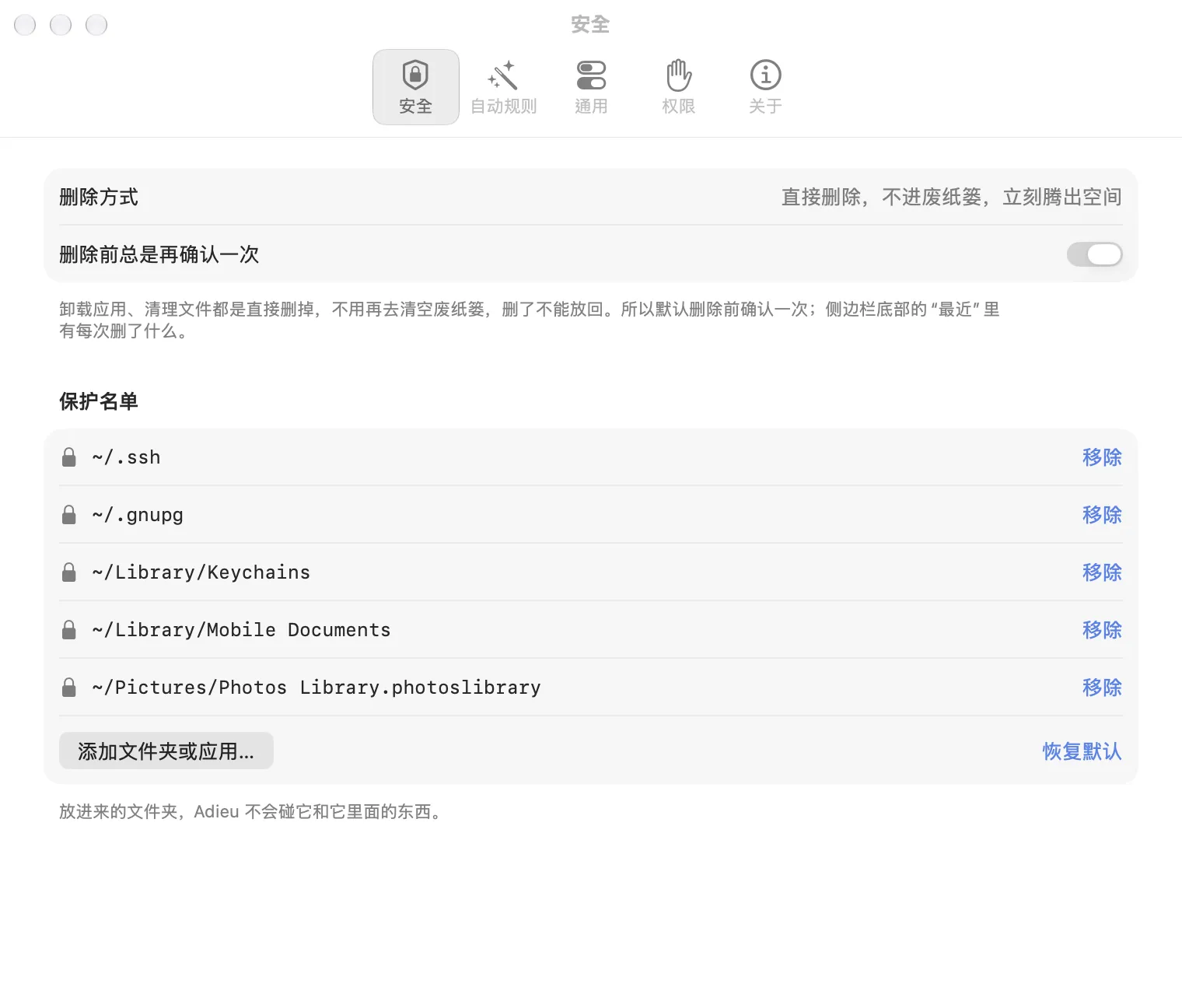1182x1008 pixels.
Task: Select the ~/Library/Mobile Documents path text
Action: pyautogui.click(x=241, y=630)
